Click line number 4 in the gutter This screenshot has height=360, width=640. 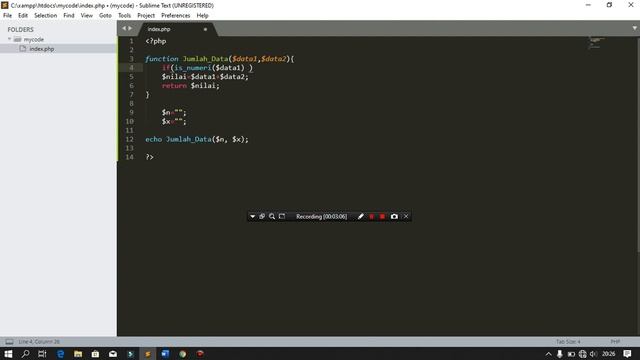click(x=131, y=68)
